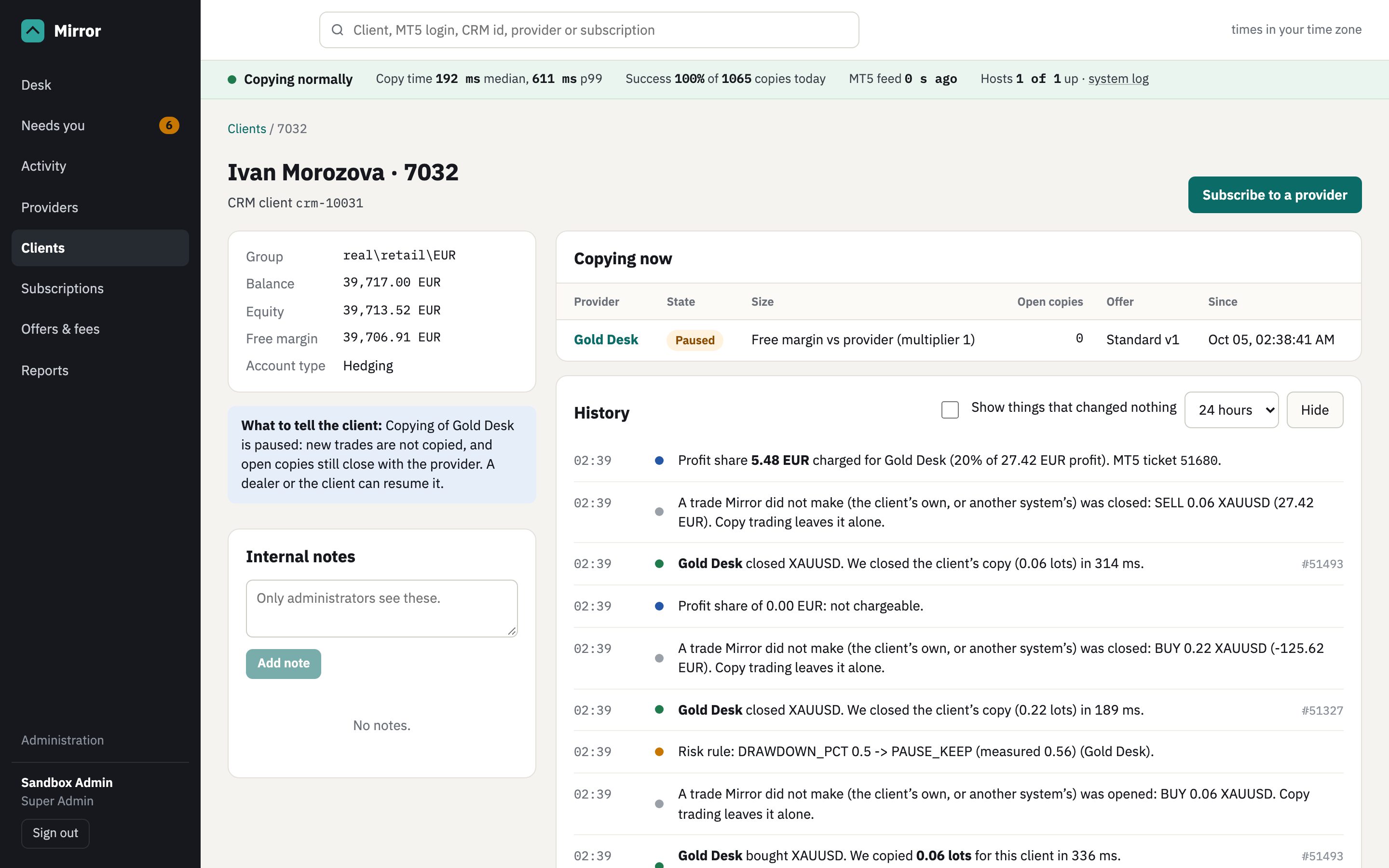Screen dimensions: 1389x868
Task: Open Offers & fees page
Action: coord(100,329)
